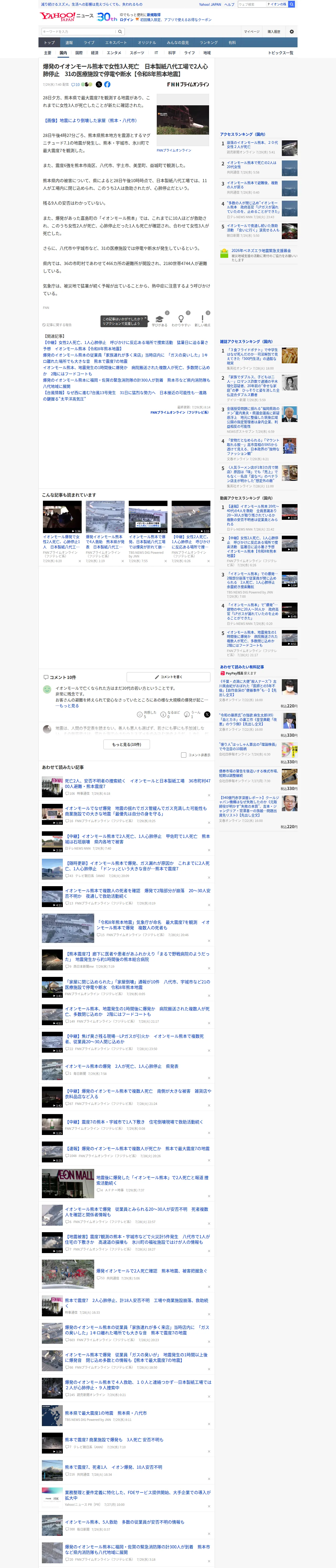Screen dimensions: 336x1568
Task: Open the ランキング menu item
Action: tap(209, 43)
